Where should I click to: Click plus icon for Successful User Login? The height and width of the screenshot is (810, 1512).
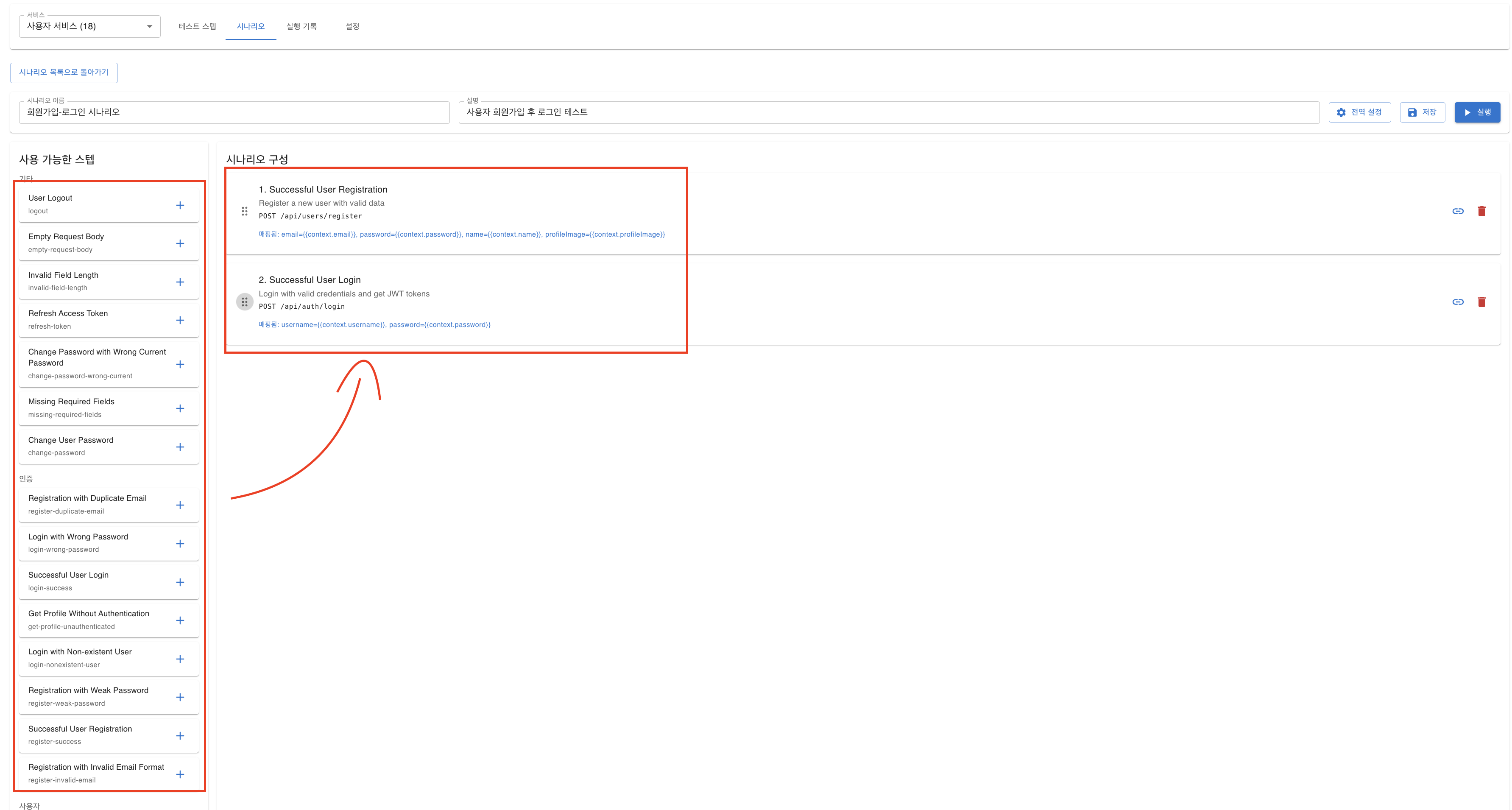point(180,582)
